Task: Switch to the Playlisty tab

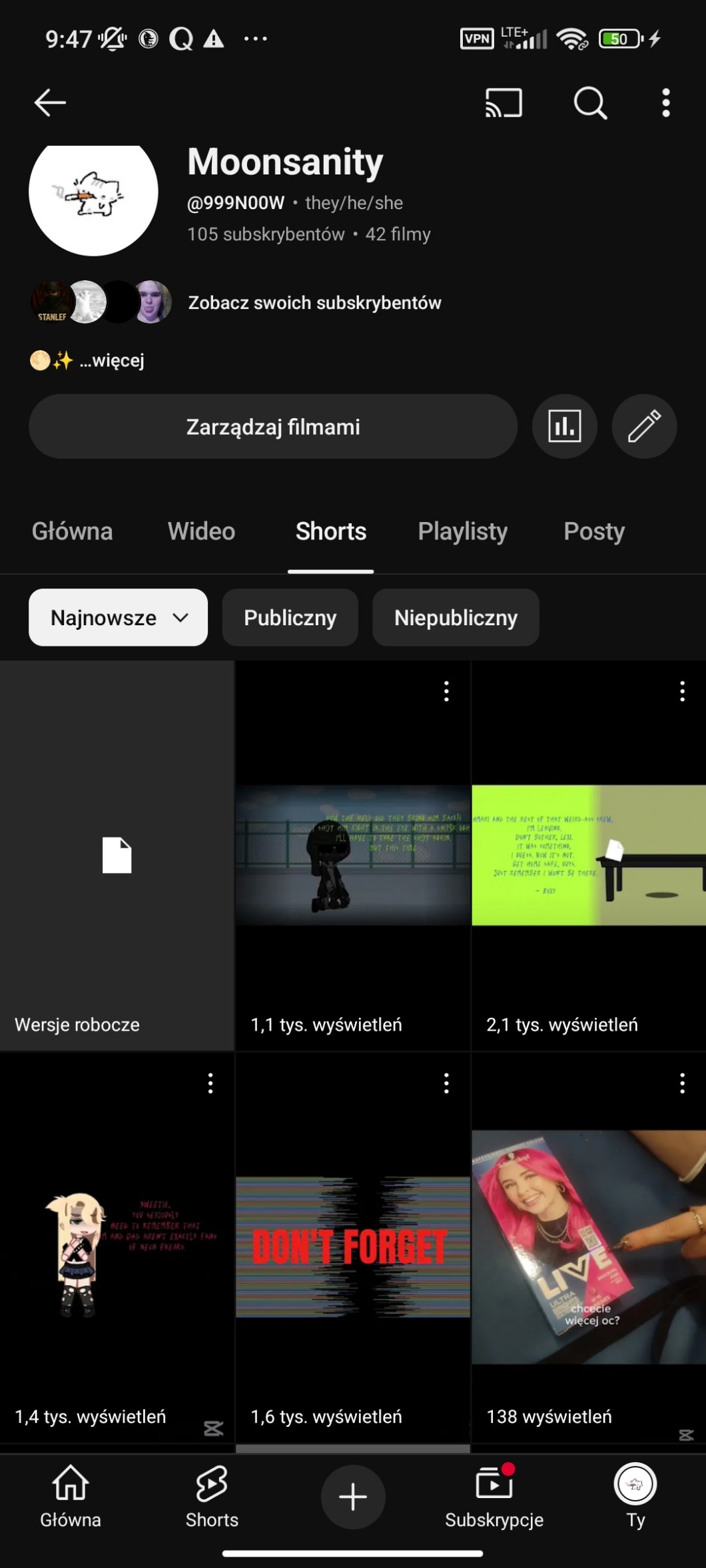Action: click(x=462, y=531)
